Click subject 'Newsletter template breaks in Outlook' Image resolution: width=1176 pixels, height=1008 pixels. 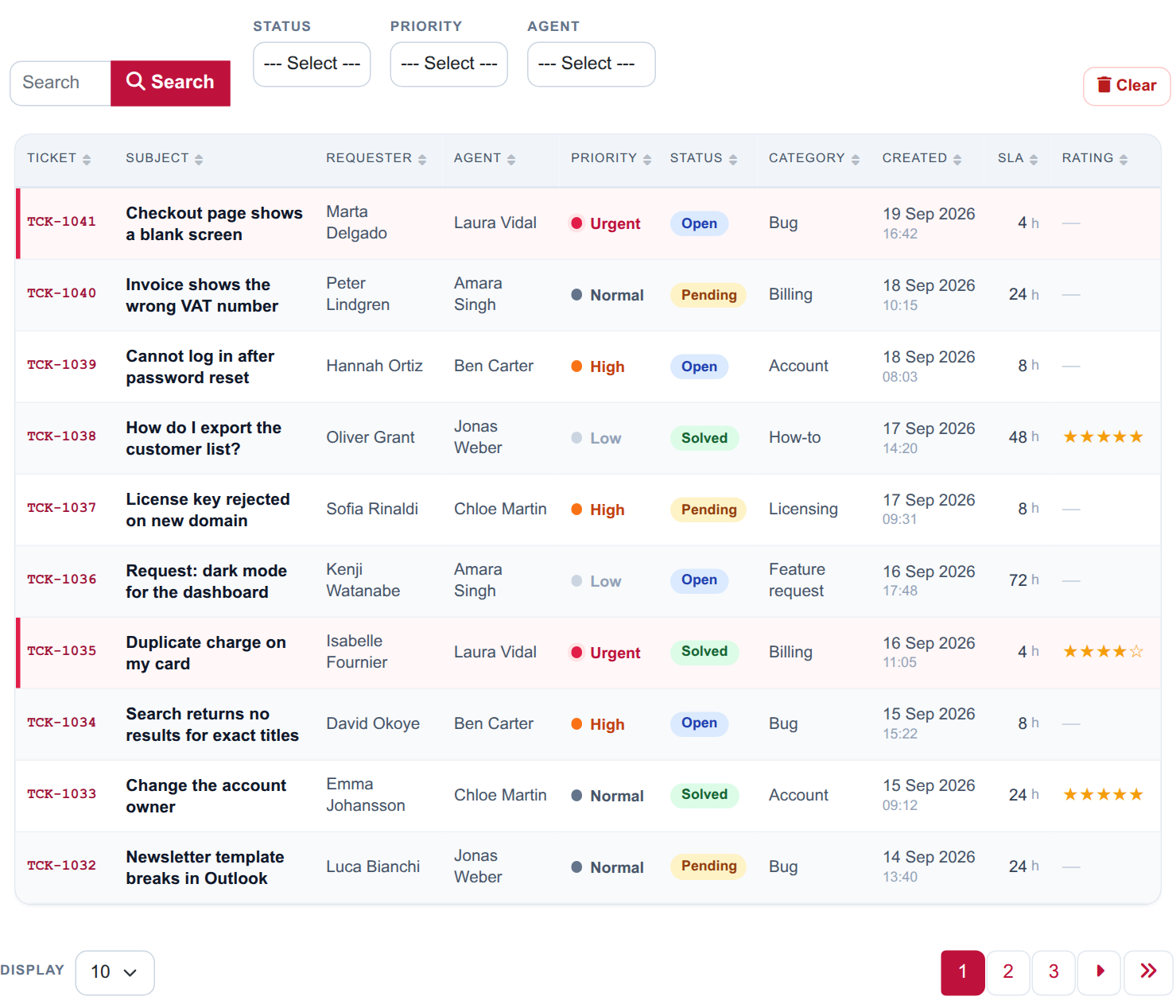(x=205, y=868)
